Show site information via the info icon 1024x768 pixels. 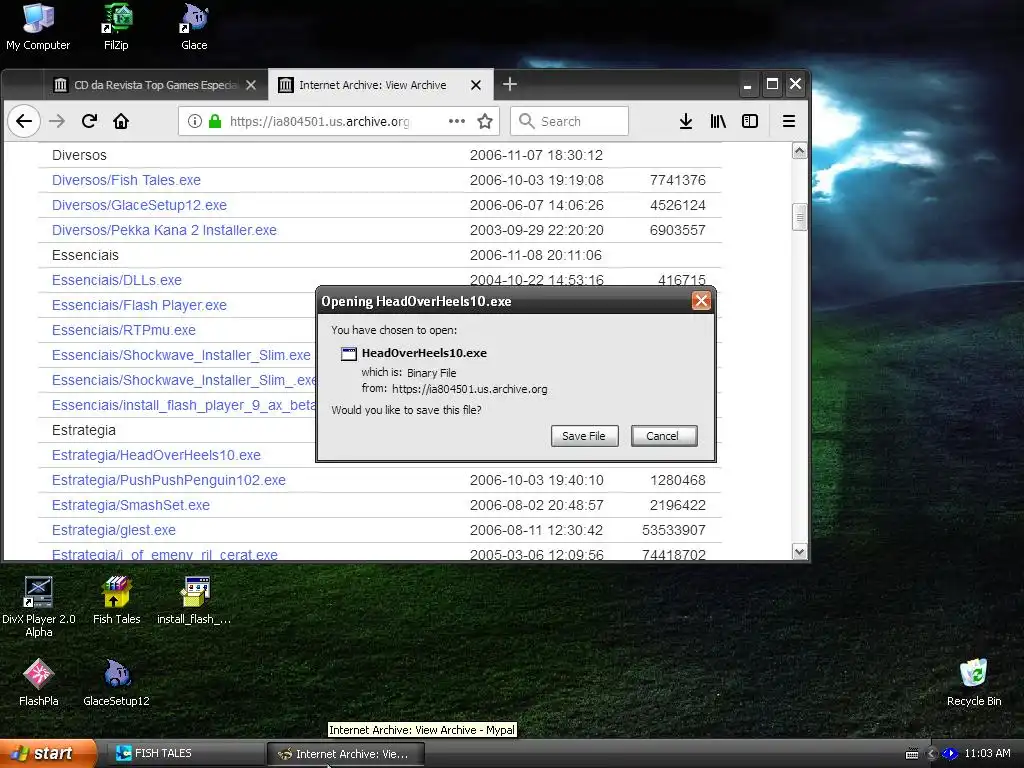(x=195, y=121)
